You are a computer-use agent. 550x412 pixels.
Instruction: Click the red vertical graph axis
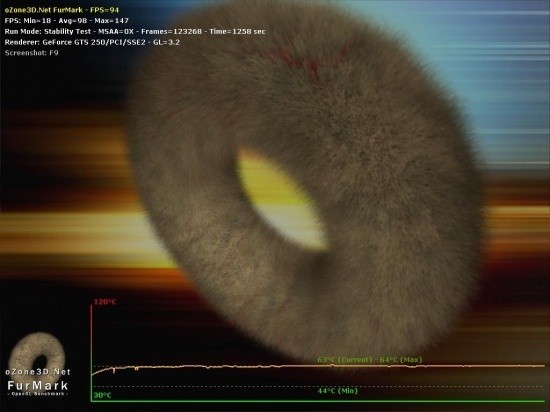click(91, 352)
